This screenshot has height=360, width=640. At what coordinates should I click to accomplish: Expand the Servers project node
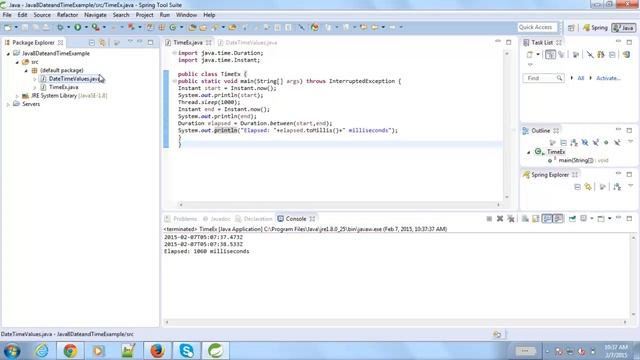pyautogui.click(x=8, y=104)
